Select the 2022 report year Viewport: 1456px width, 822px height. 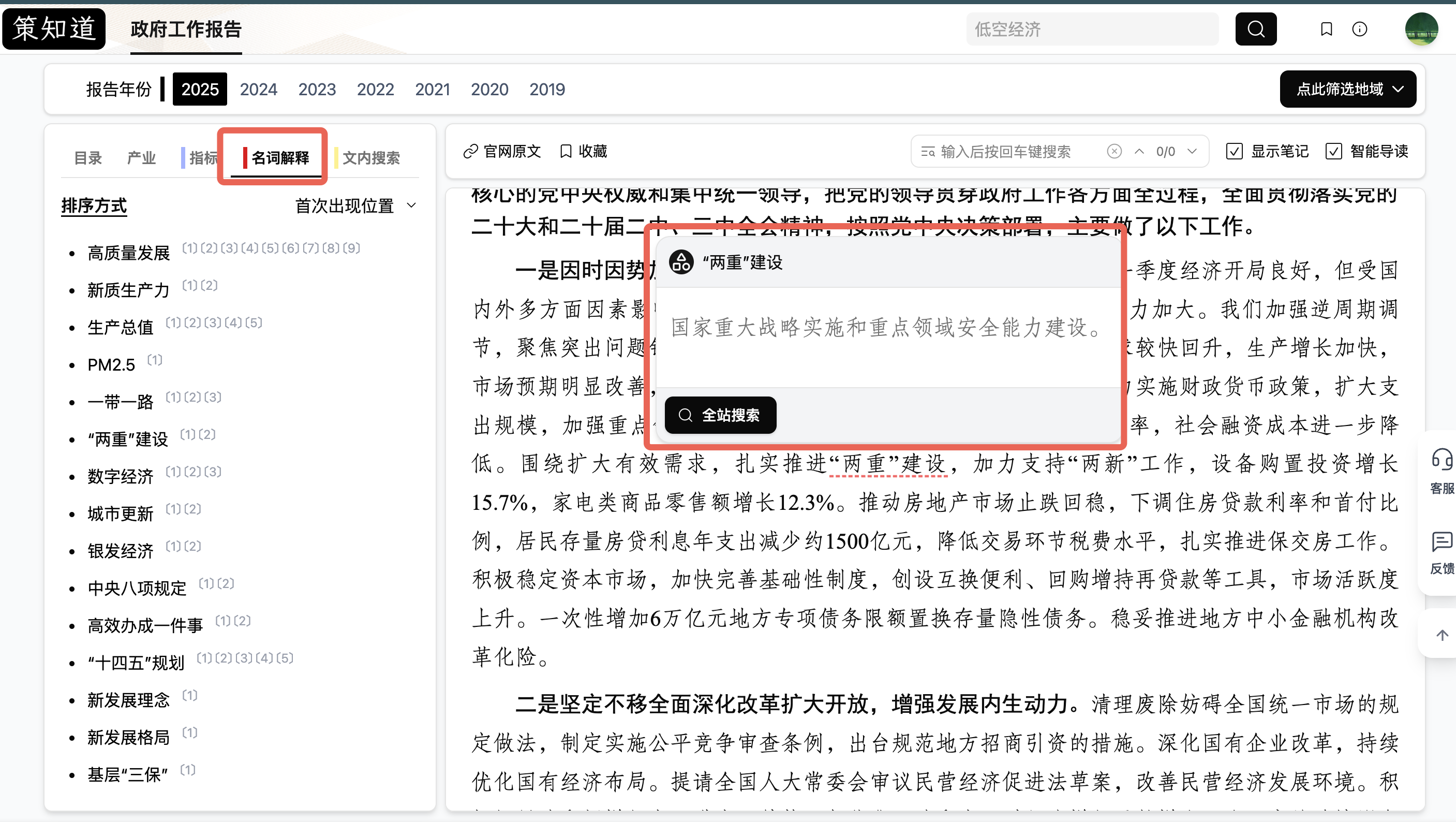[375, 89]
